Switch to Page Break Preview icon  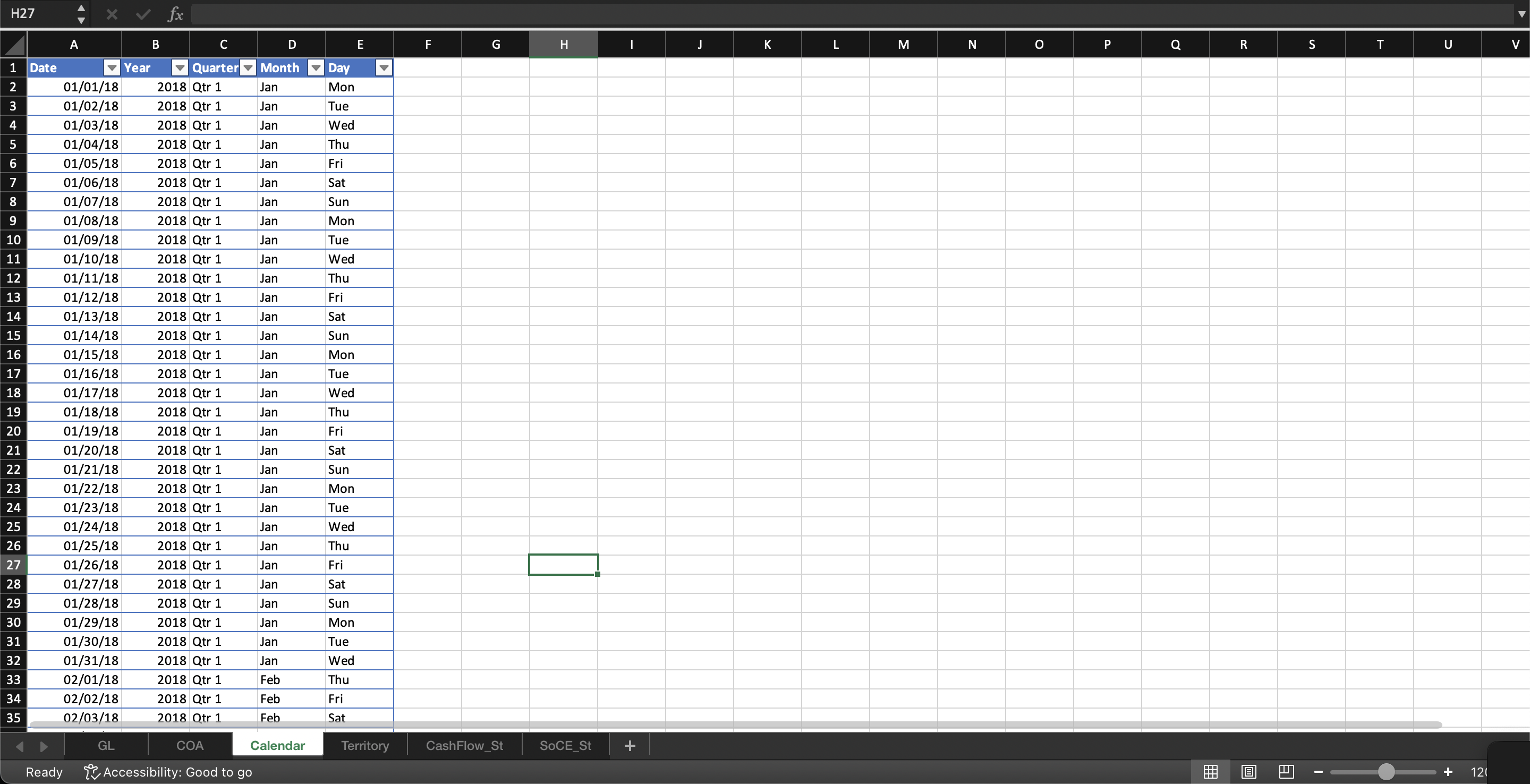pos(1286,772)
